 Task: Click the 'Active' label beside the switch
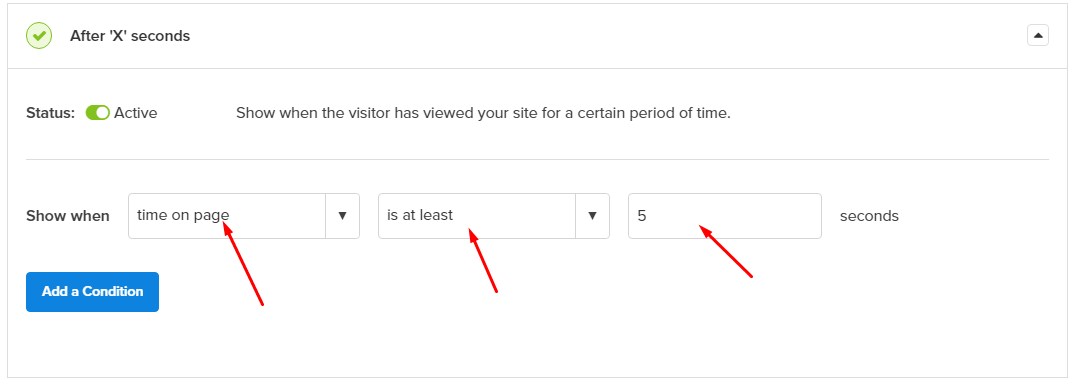(x=135, y=113)
